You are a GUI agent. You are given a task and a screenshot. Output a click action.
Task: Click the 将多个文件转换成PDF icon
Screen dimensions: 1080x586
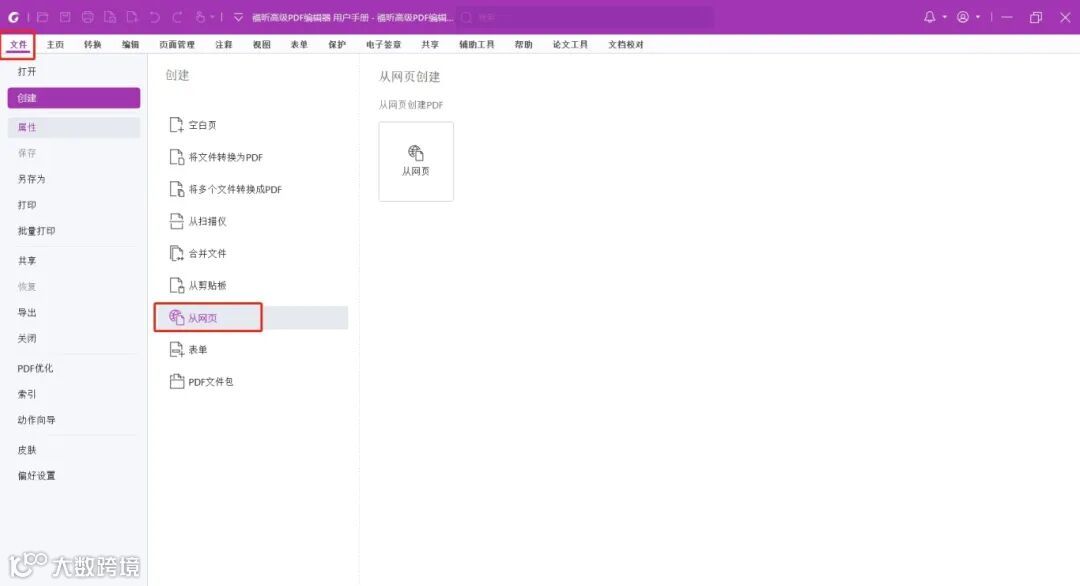[x=176, y=189]
